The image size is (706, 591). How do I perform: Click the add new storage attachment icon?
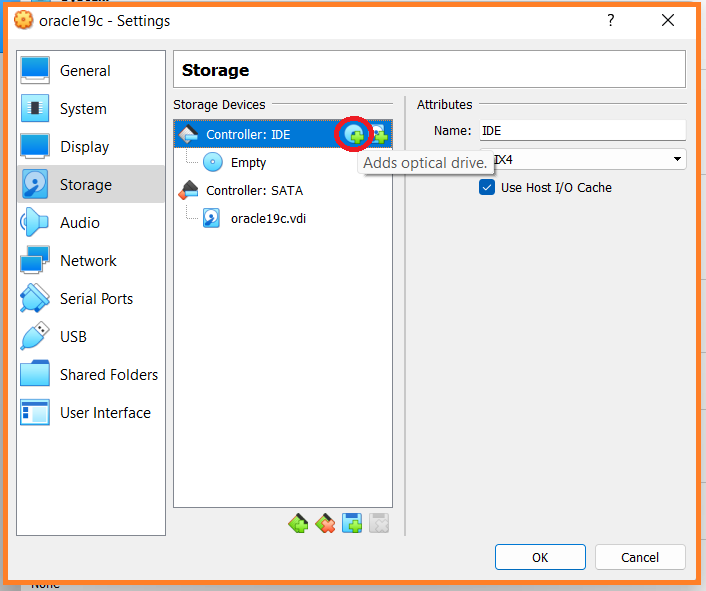coord(352,523)
